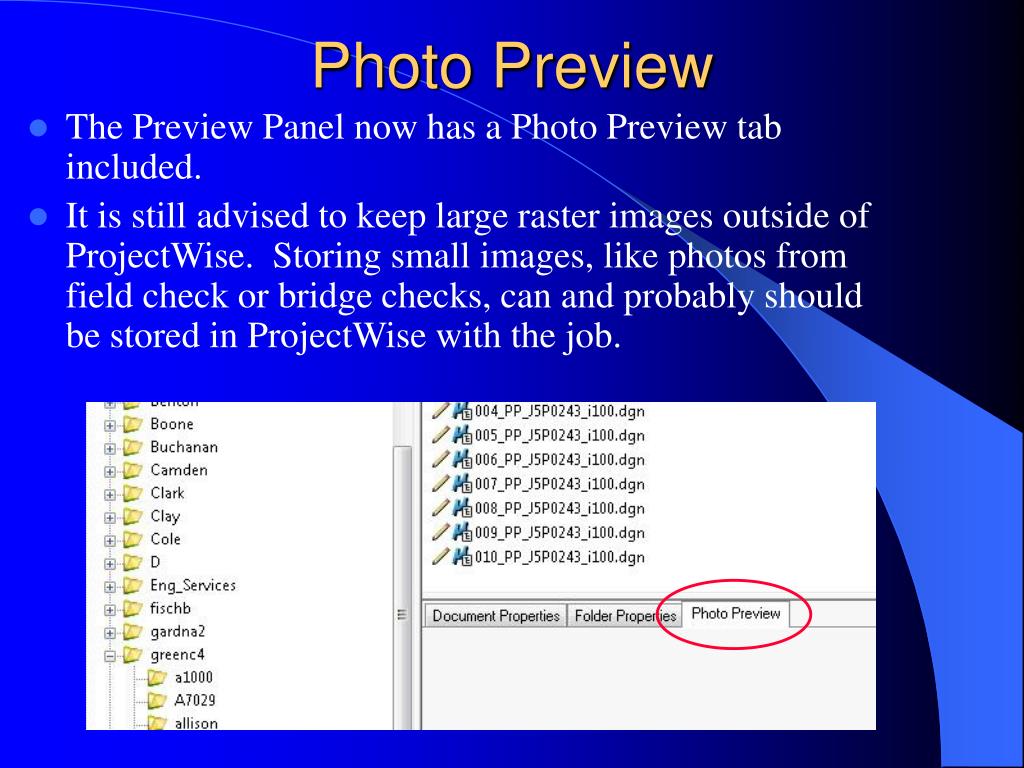This screenshot has height=768, width=1024.
Task: Click the A7029 subfolder icon
Action: (157, 701)
